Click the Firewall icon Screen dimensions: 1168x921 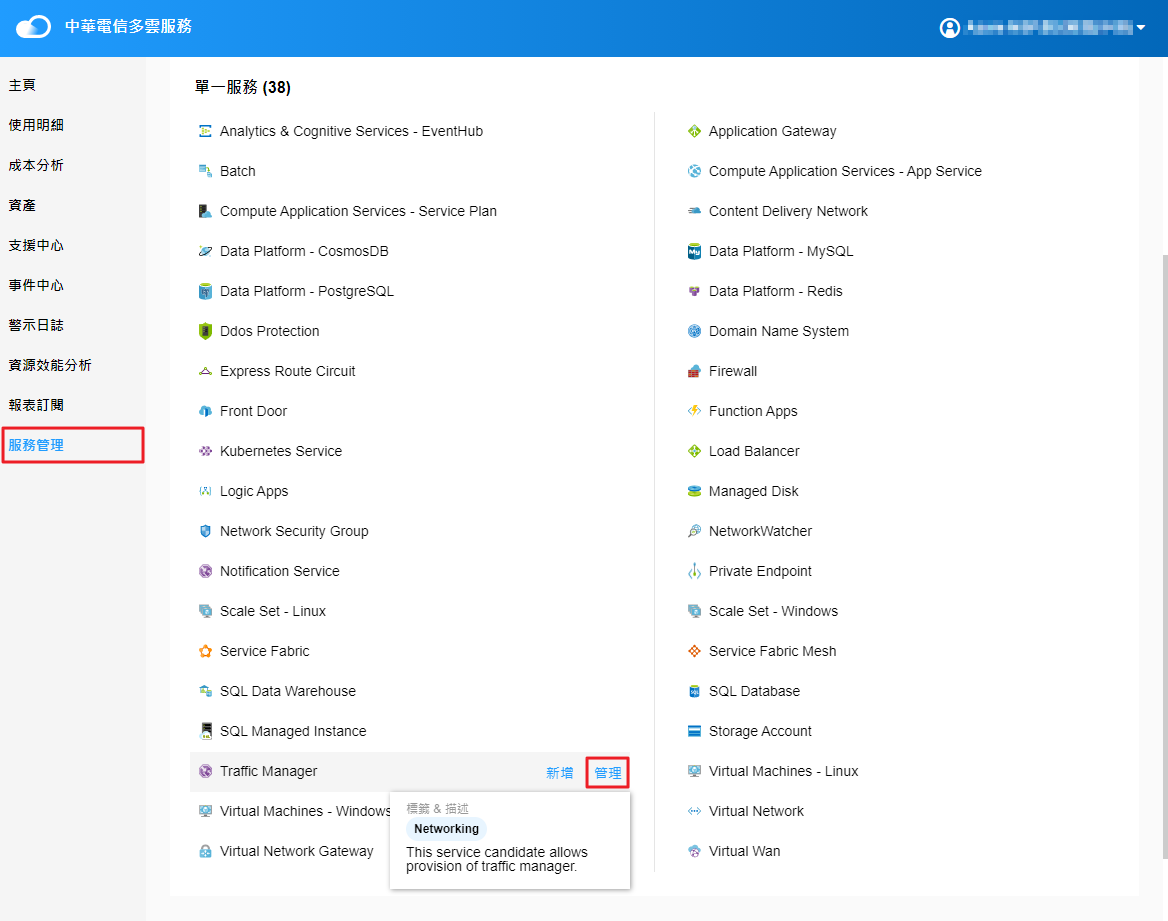pos(694,371)
